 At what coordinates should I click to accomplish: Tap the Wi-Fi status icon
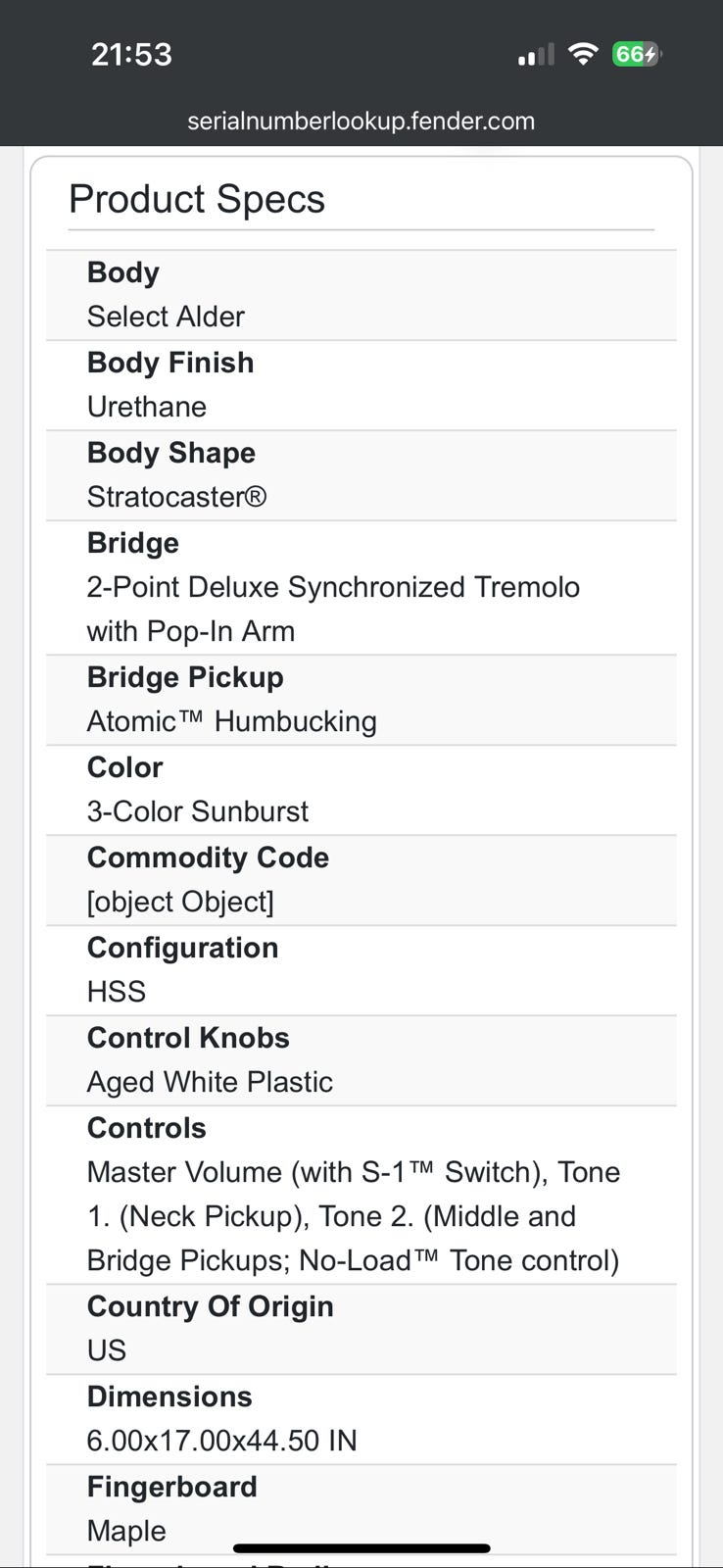[583, 55]
